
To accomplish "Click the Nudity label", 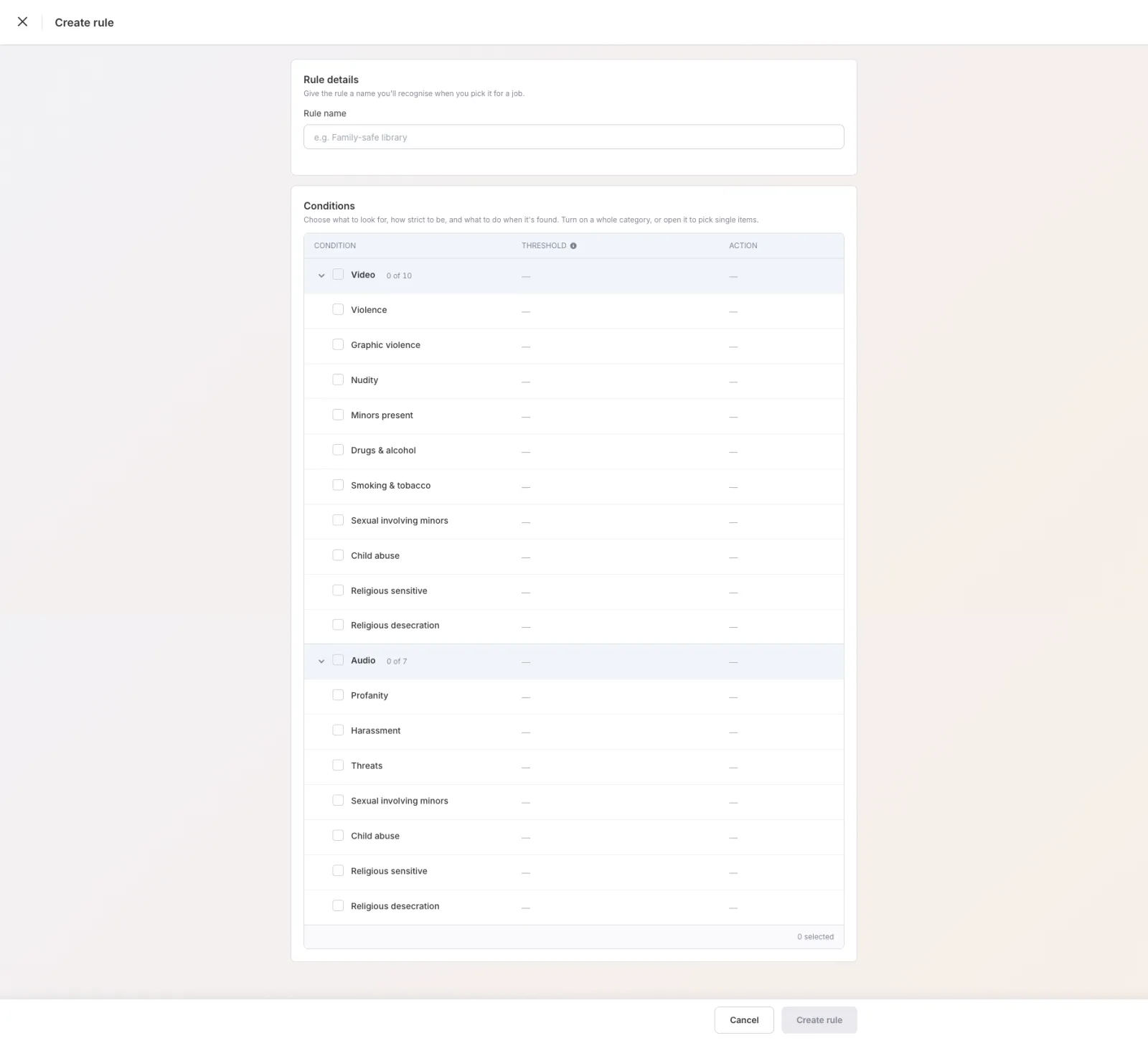I will click(364, 380).
